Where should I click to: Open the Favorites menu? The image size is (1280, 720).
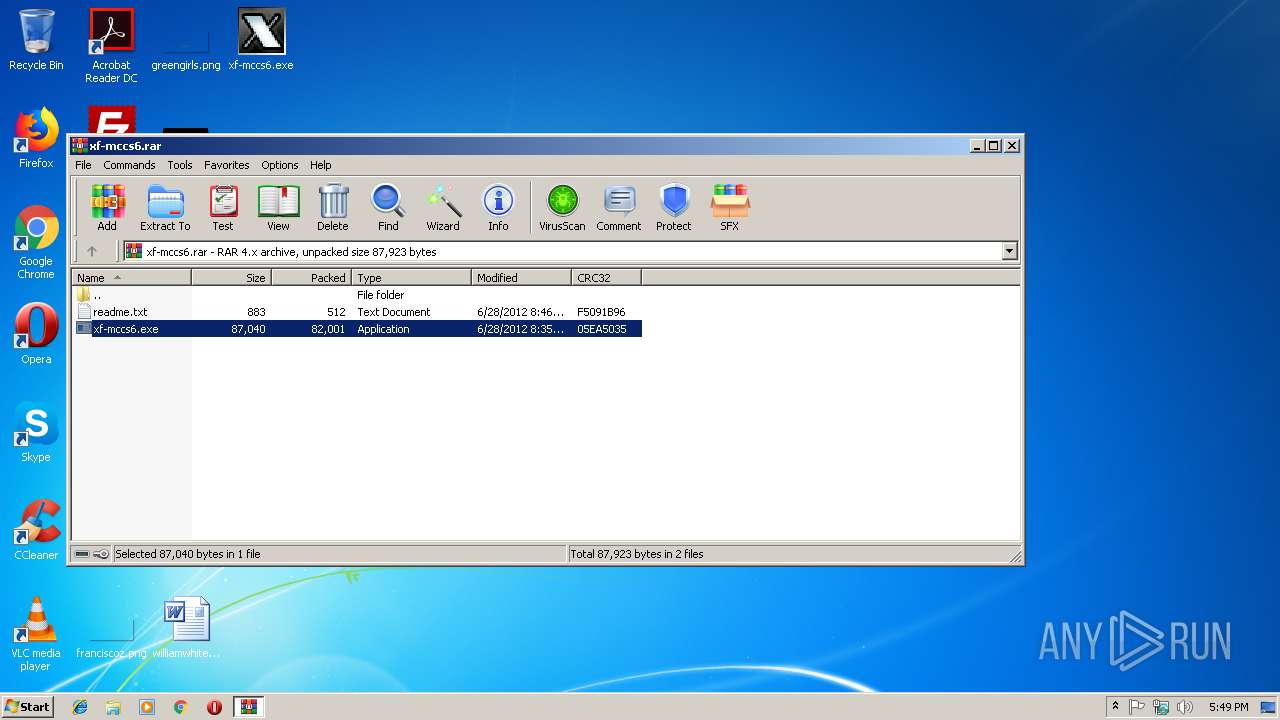tap(227, 165)
